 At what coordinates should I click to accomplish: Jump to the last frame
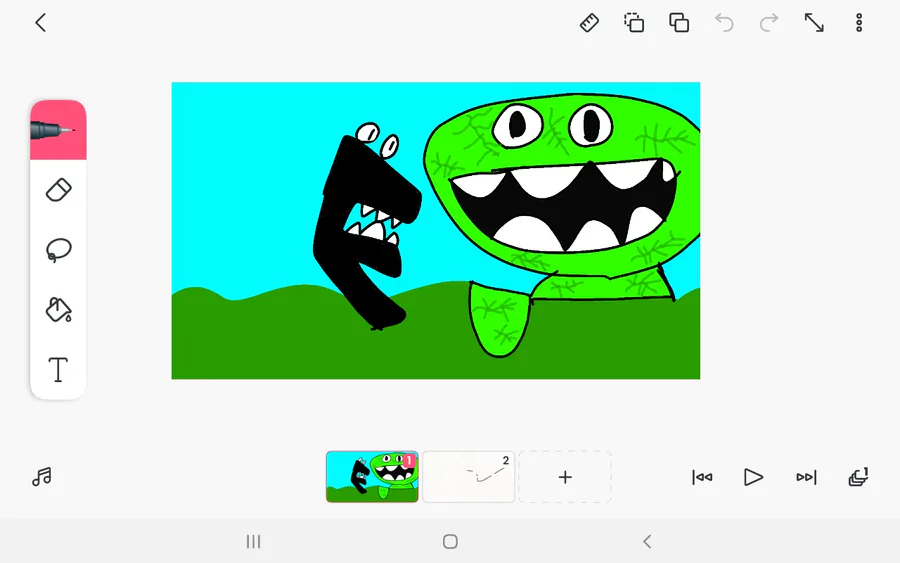click(x=806, y=477)
